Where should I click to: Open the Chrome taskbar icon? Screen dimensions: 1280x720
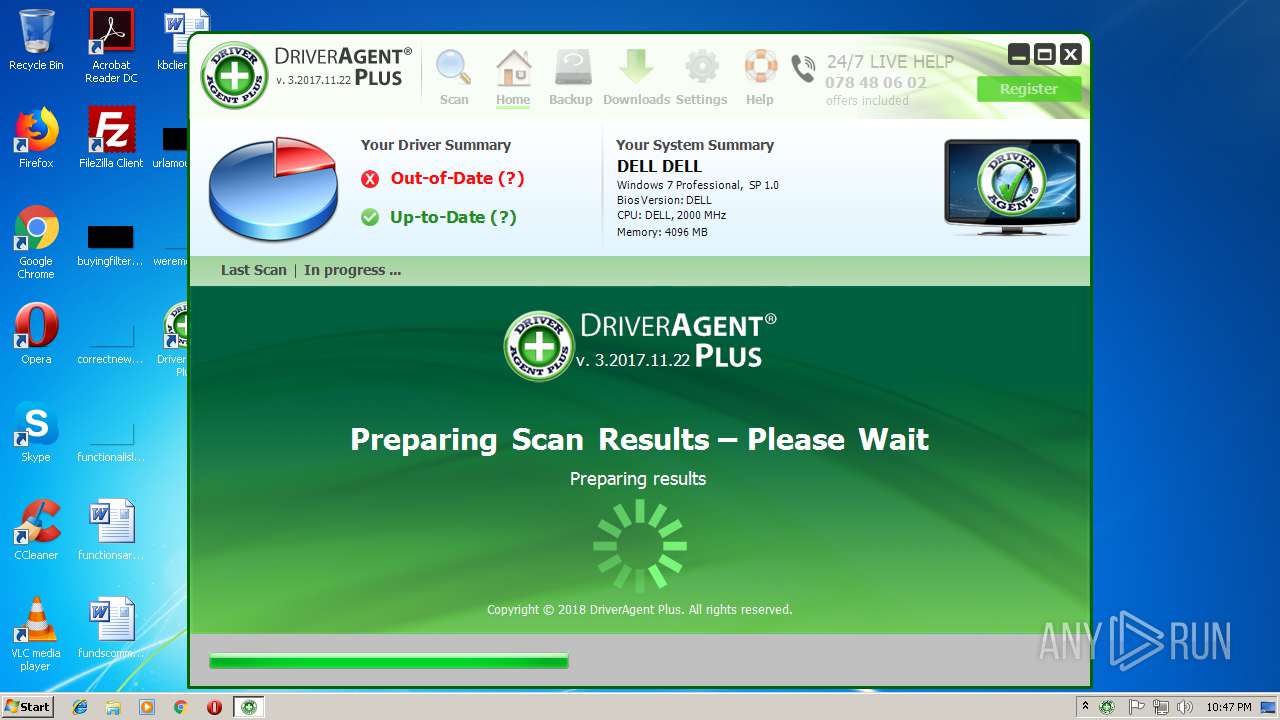click(180, 707)
